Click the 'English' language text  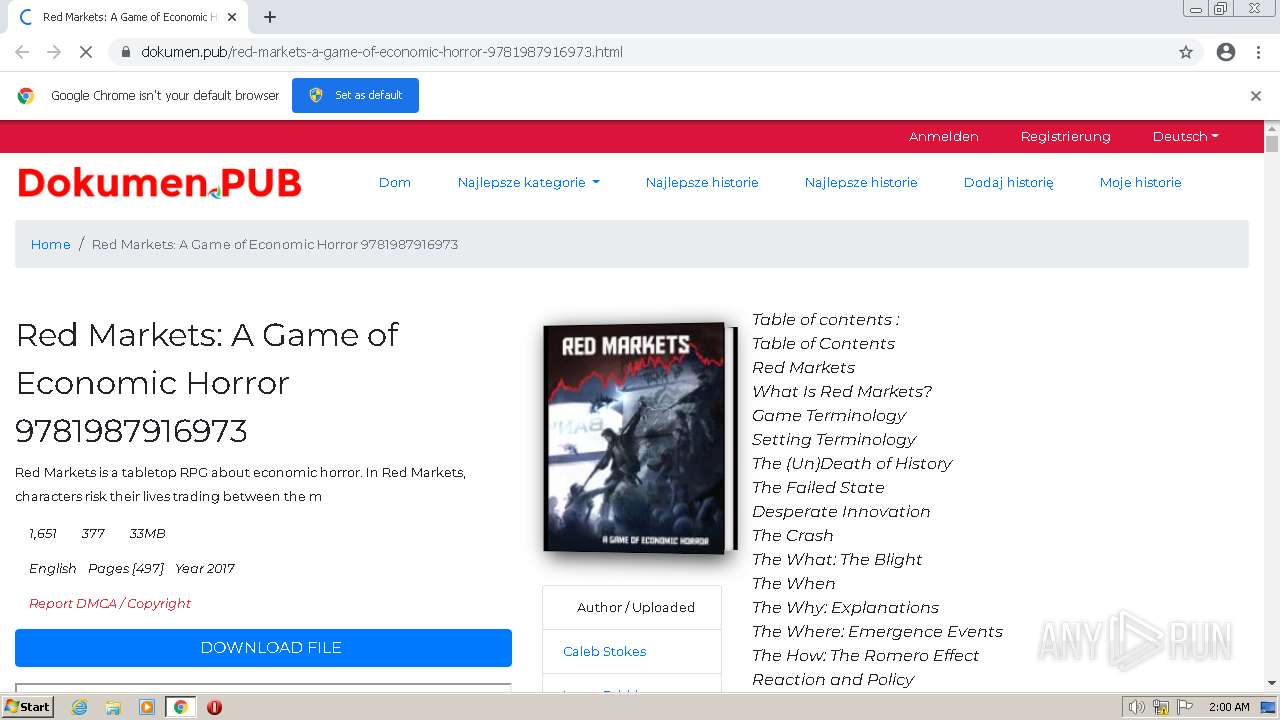(53, 568)
